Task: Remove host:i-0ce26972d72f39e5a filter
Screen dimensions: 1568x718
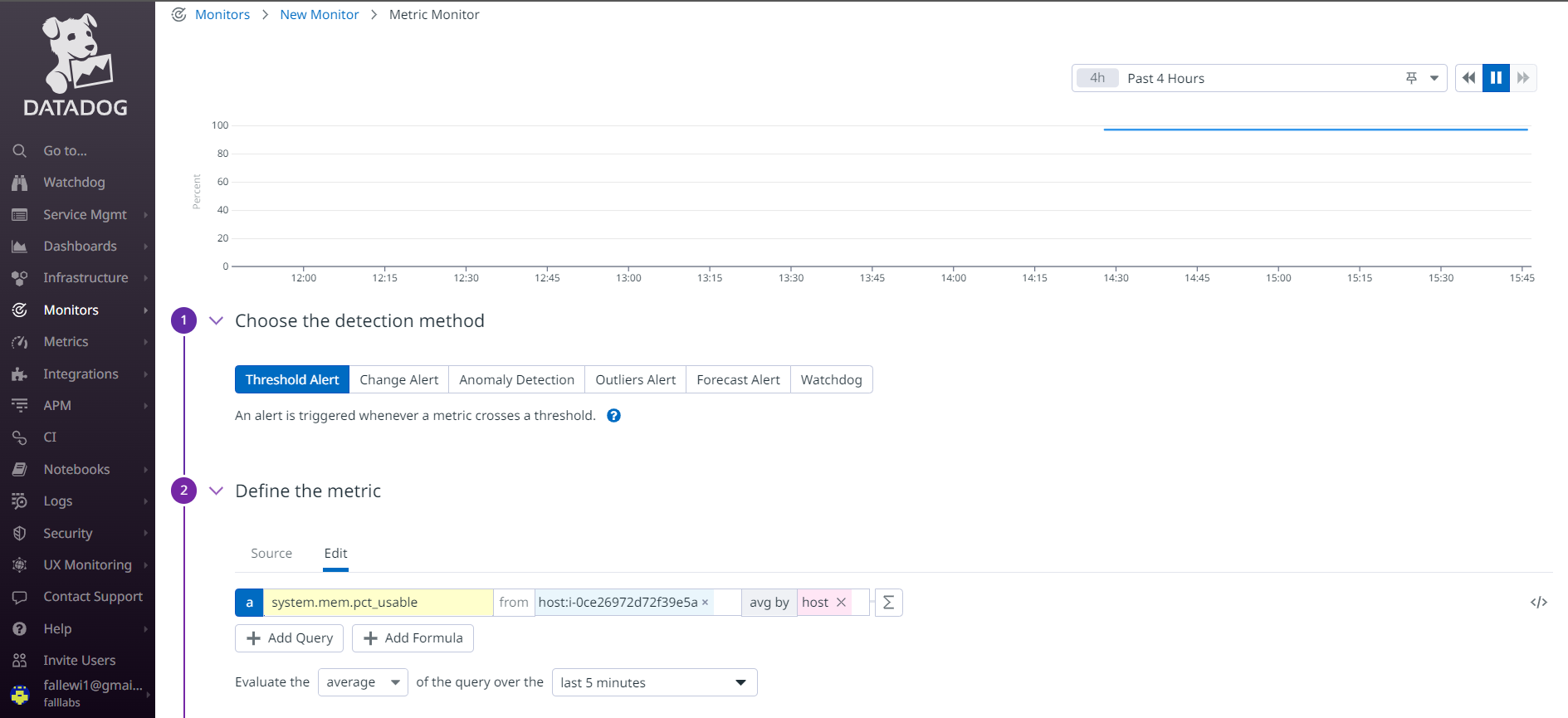Action: (706, 603)
